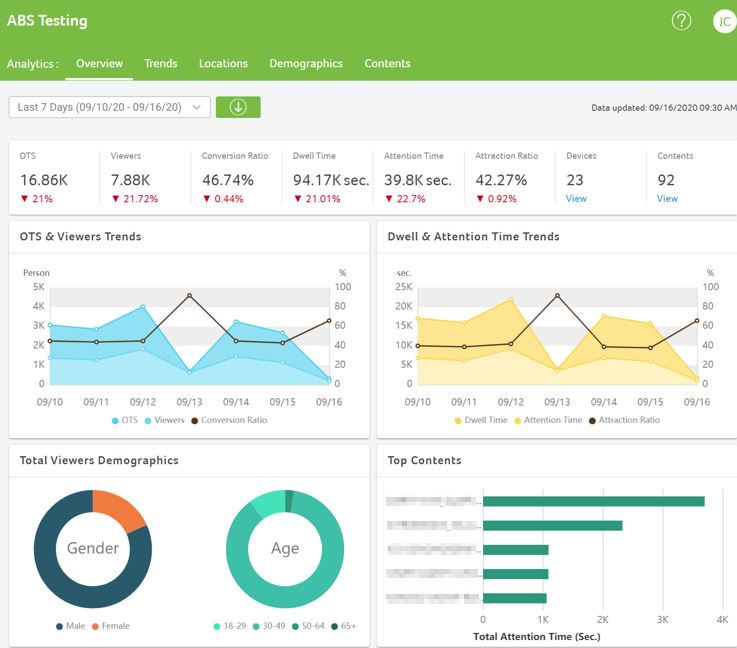Viewport: 737px width, 648px height.
Task: Click View link under Devices
Action: pyautogui.click(x=576, y=198)
